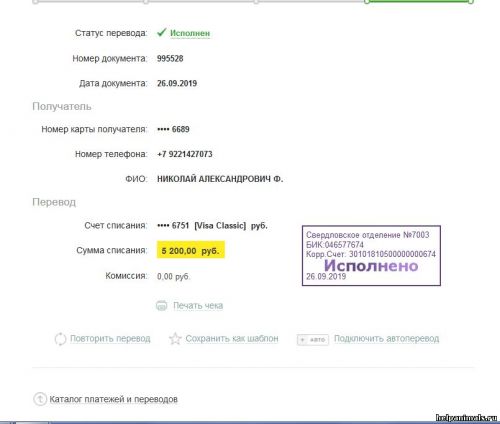Open the Исполнен status link
This screenshot has width=500, height=424.
(190, 33)
